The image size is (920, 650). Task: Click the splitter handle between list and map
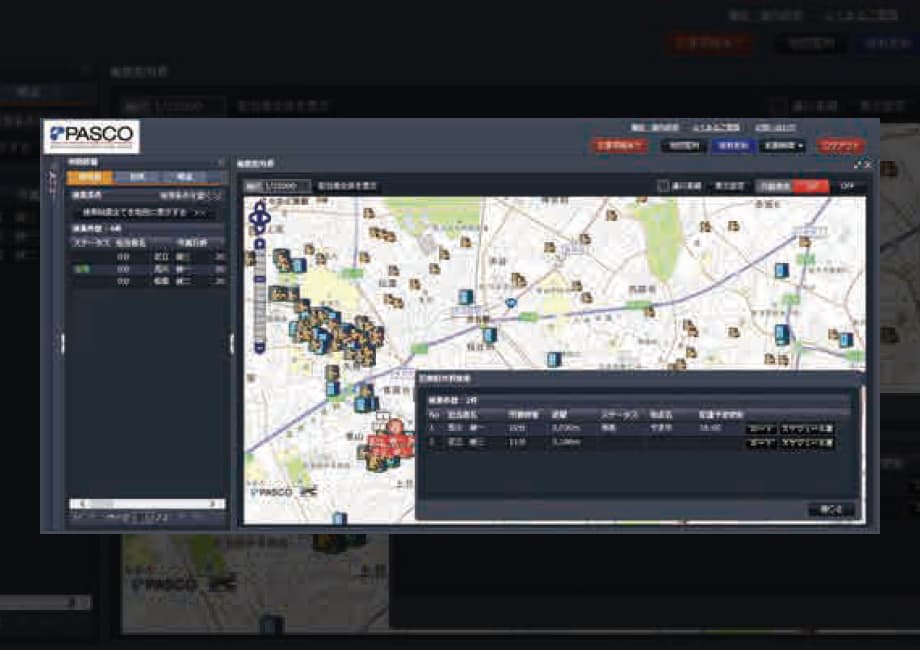[232, 344]
